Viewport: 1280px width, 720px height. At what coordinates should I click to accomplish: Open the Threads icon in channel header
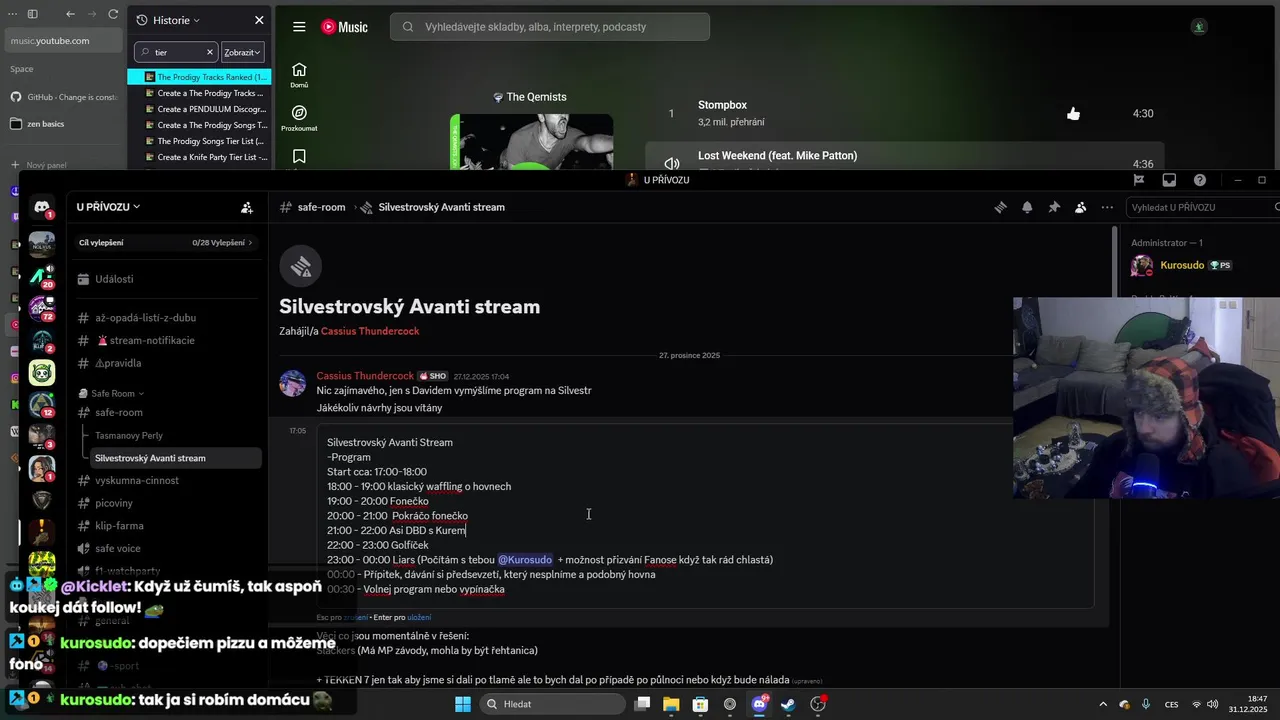point(1000,207)
